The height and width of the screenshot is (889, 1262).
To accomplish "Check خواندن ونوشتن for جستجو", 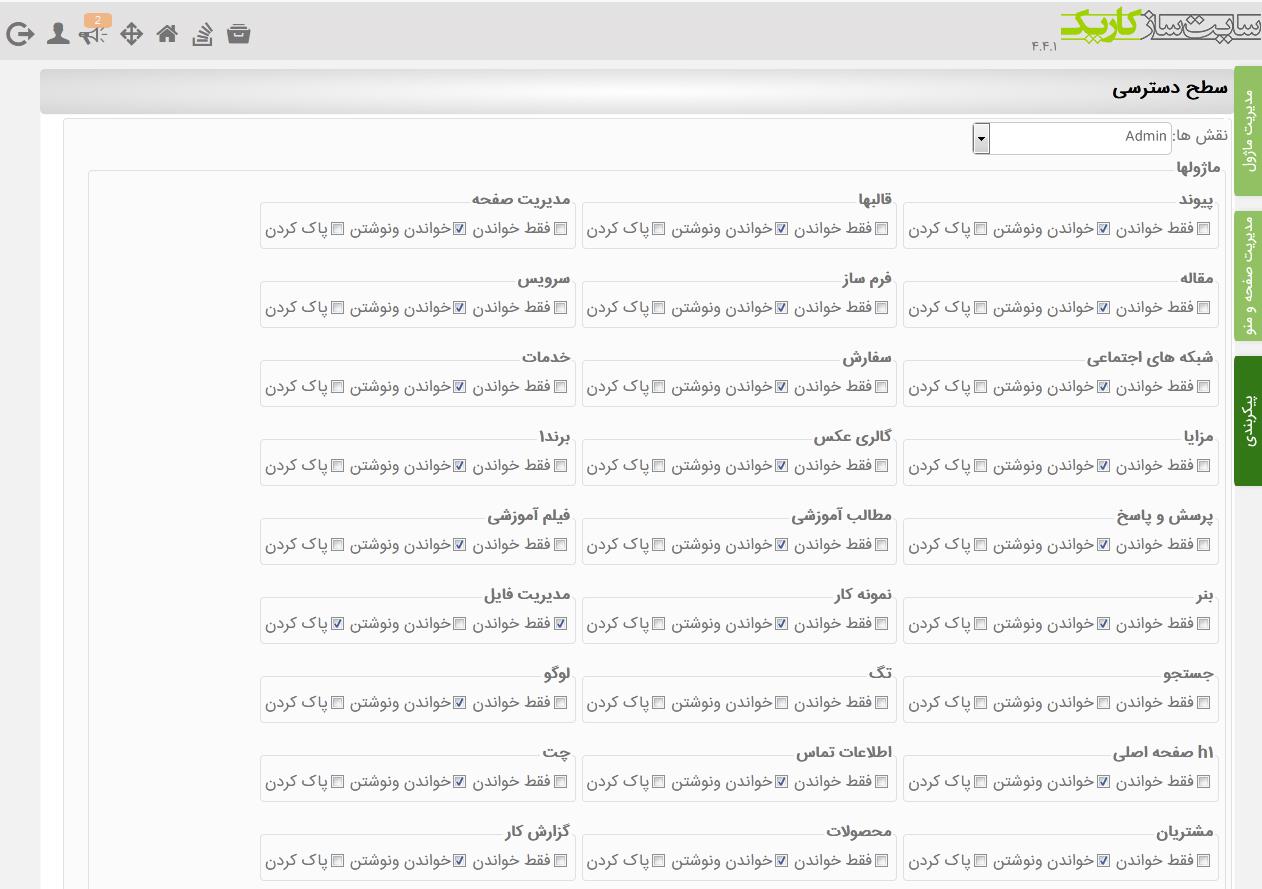I will click(1104, 703).
